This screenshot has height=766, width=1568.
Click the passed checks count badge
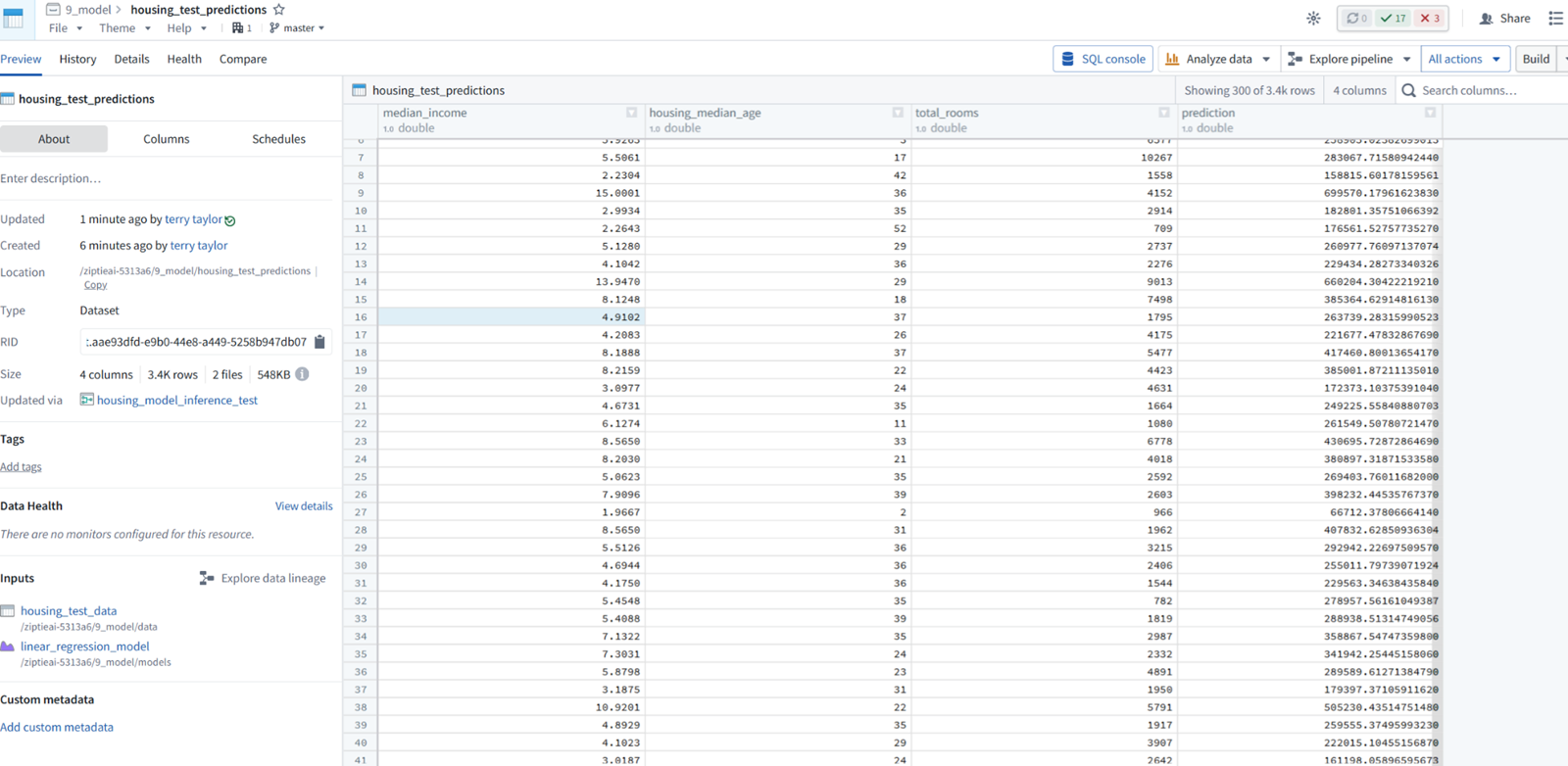pyautogui.click(x=1393, y=18)
